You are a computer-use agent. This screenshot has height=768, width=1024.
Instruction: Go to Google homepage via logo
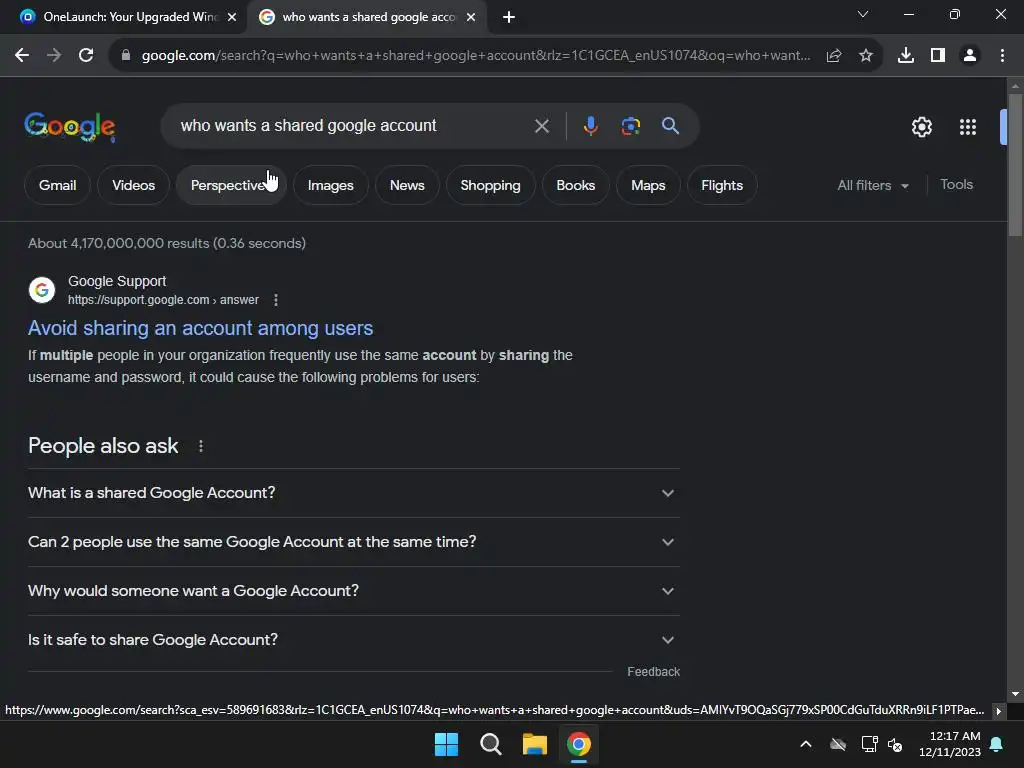[x=70, y=127]
